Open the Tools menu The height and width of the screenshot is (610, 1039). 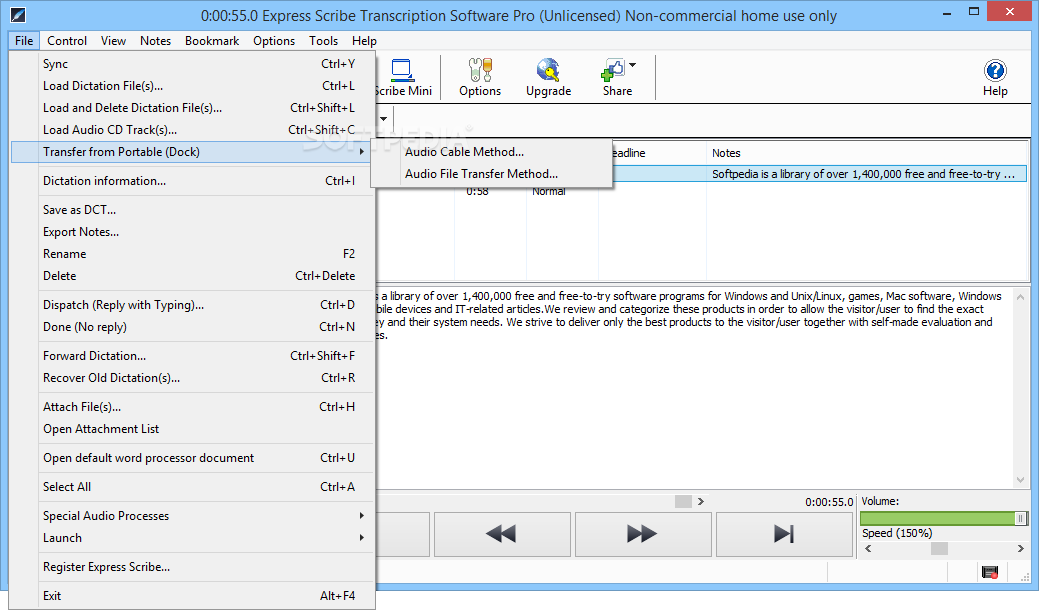(323, 40)
